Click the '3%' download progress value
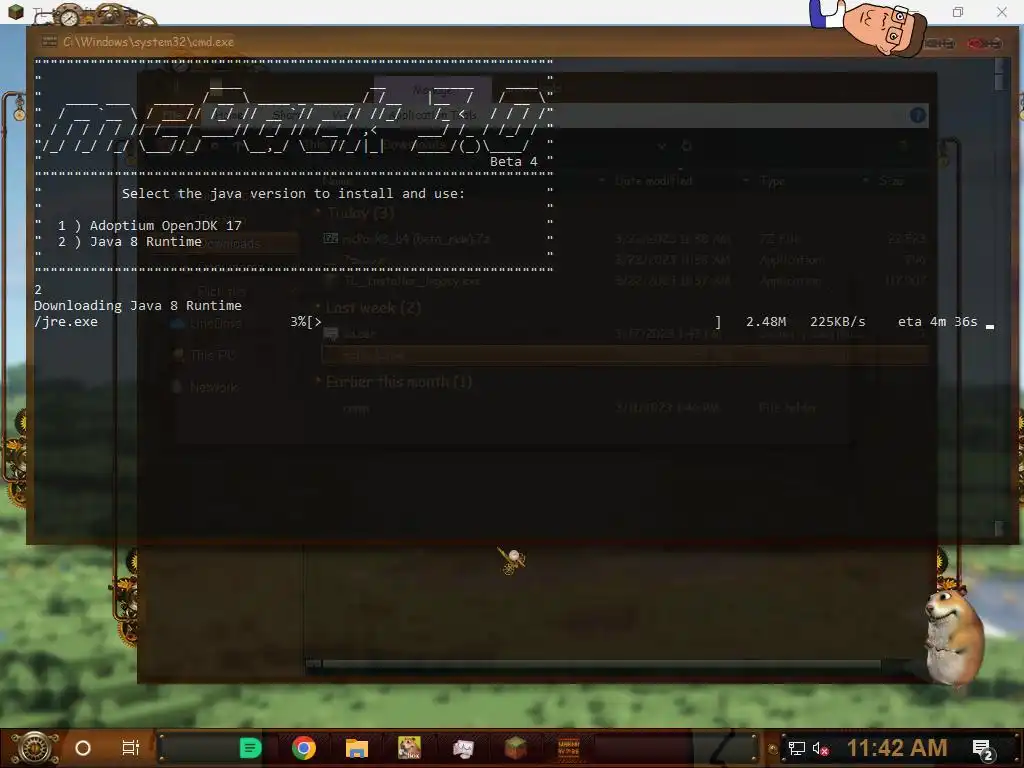Viewport: 1024px width, 768px height. tap(298, 322)
